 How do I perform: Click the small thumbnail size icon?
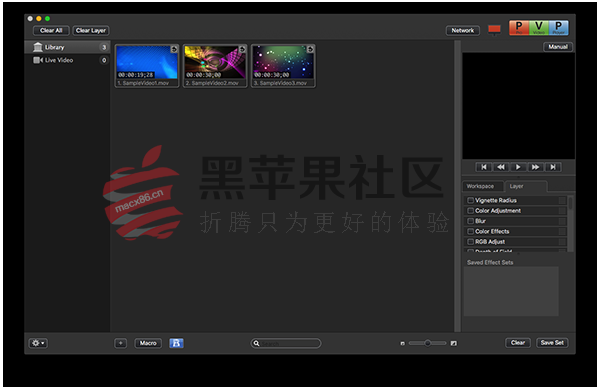tap(403, 343)
